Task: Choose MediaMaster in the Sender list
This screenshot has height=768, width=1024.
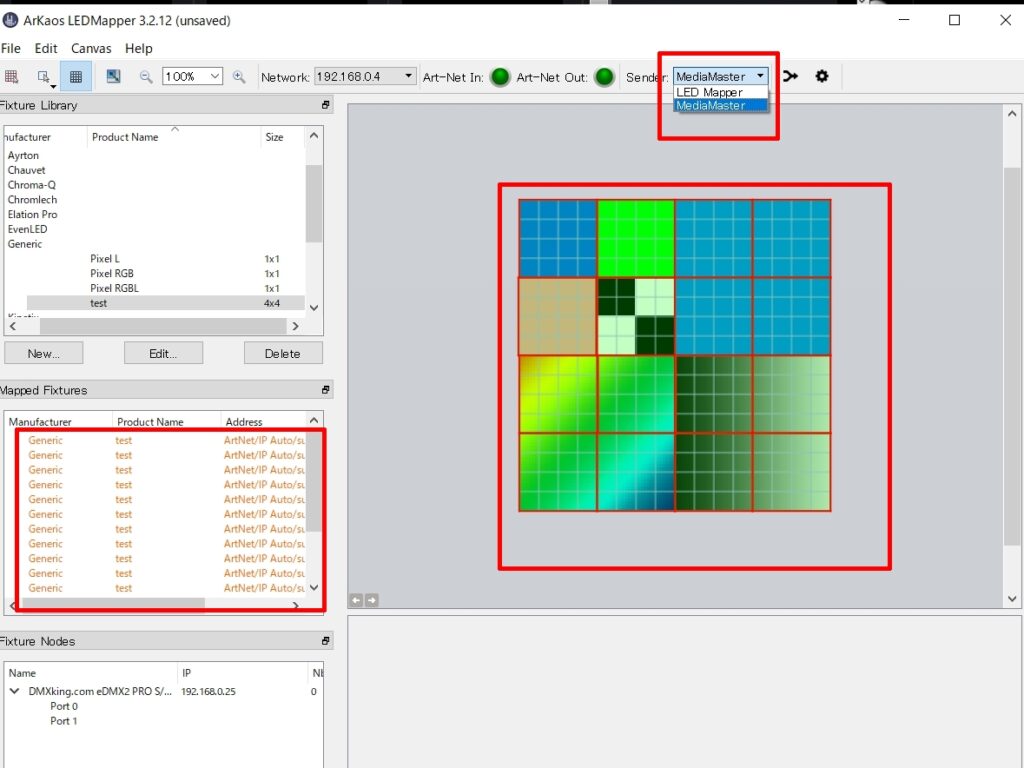Action: (720, 106)
